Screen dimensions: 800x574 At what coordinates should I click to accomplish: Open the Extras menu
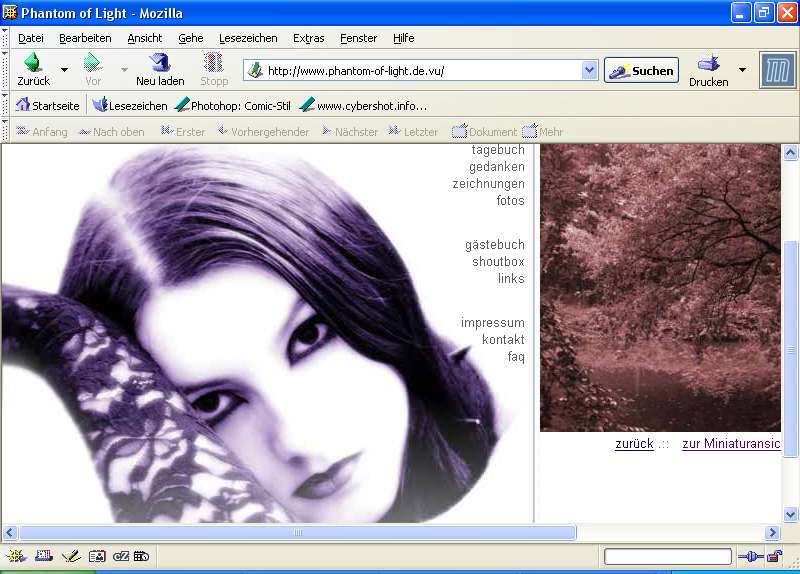point(308,38)
